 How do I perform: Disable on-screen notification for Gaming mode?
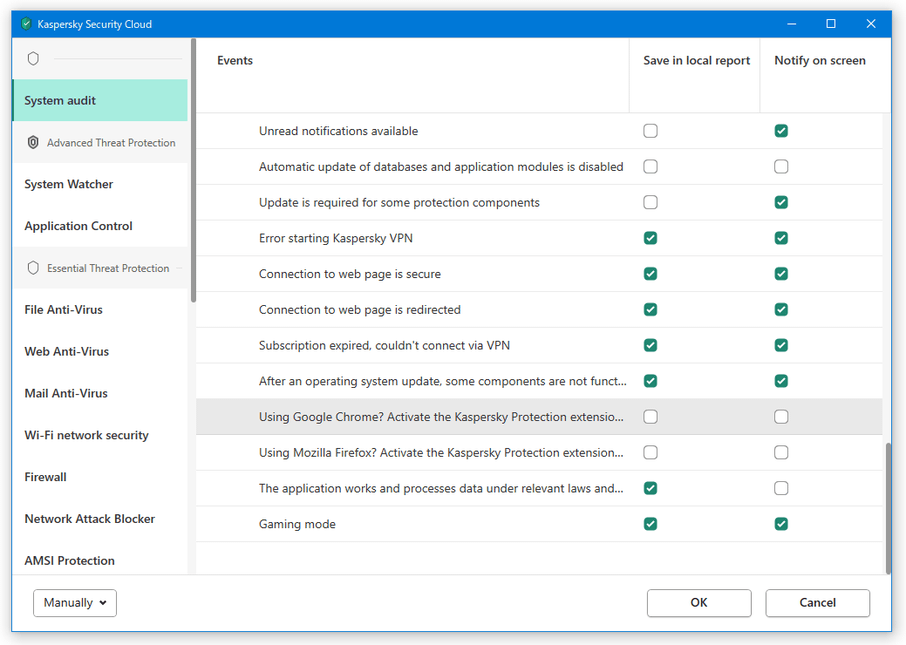pos(781,524)
